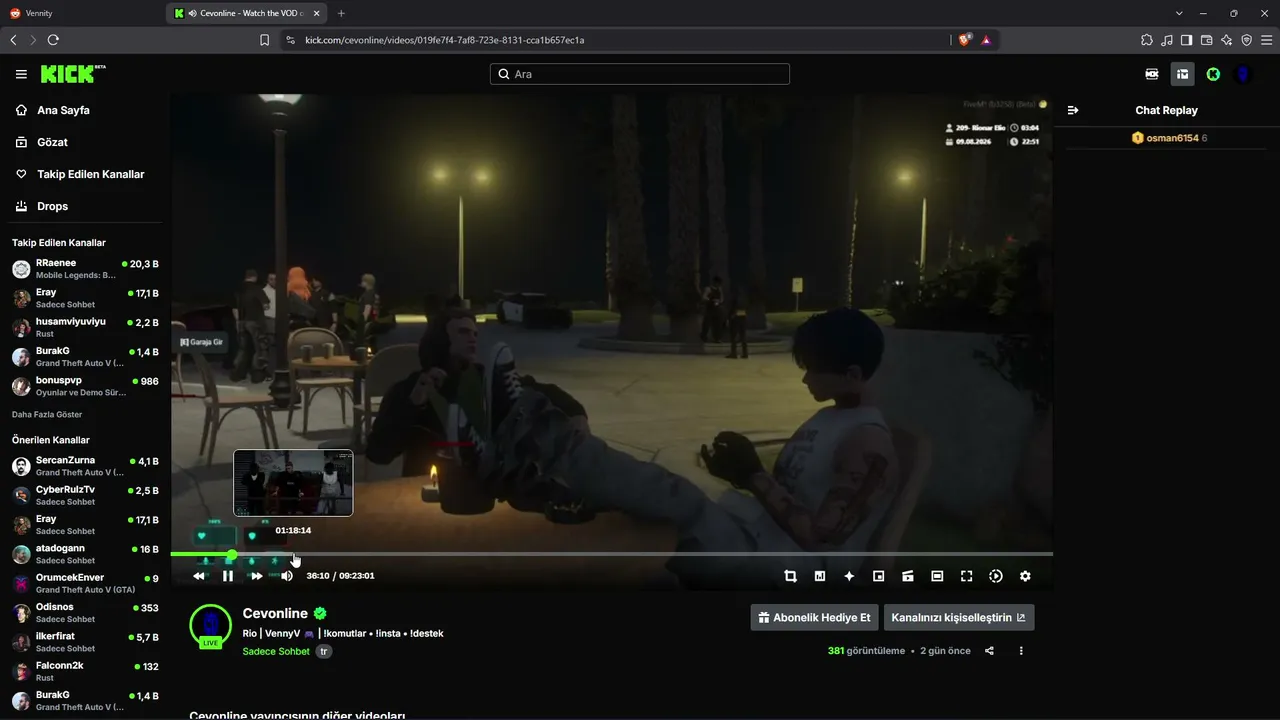Image resolution: width=1280 pixels, height=720 pixels.
Task: Collapse the Kick sidebar with hamburger menu
Action: (x=21, y=74)
